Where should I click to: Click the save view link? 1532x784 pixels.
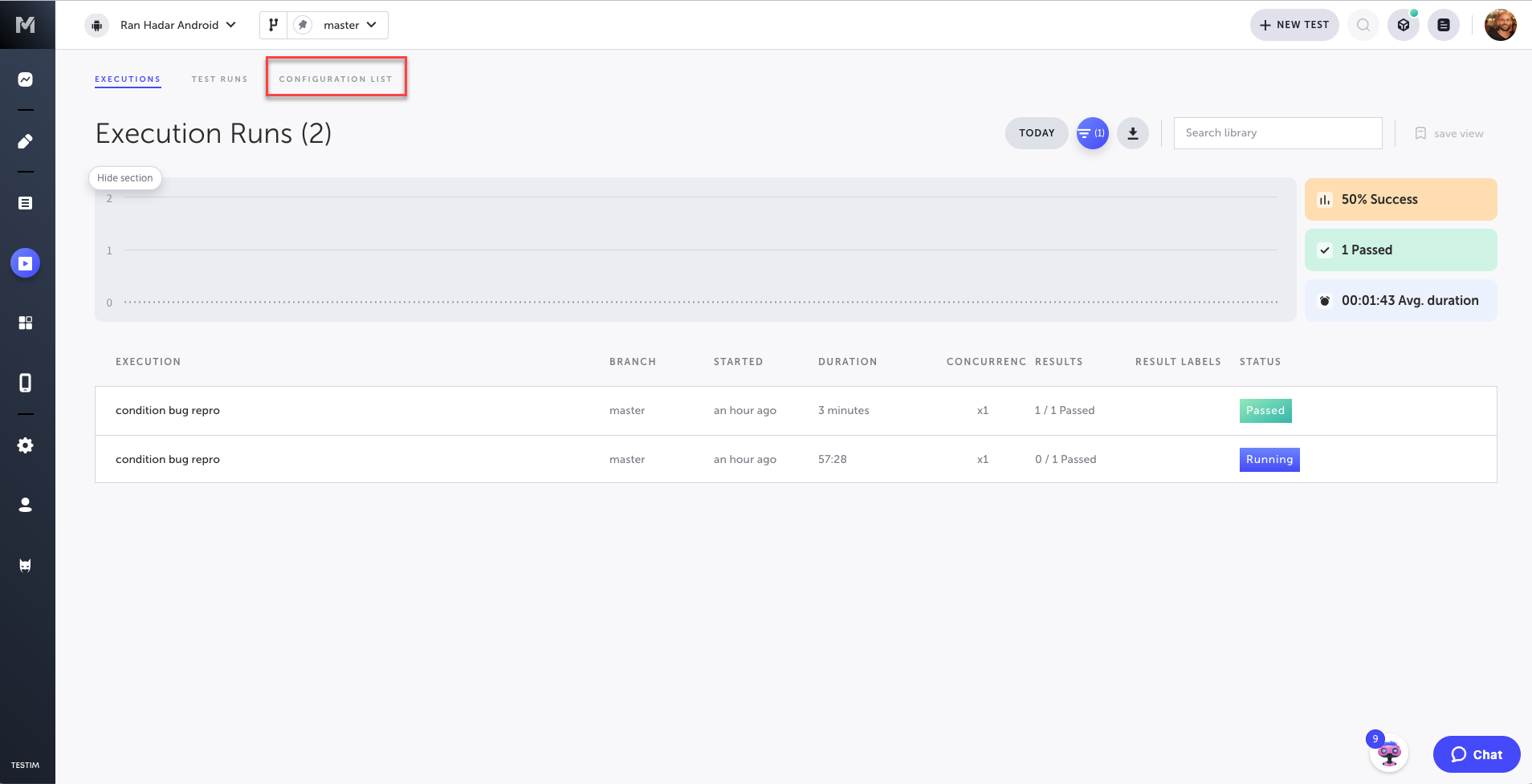point(1459,134)
